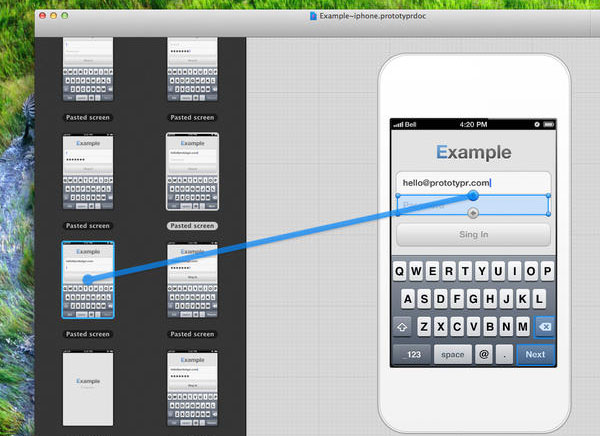Click the 4:20 PM time in status bar

pyautogui.click(x=473, y=124)
